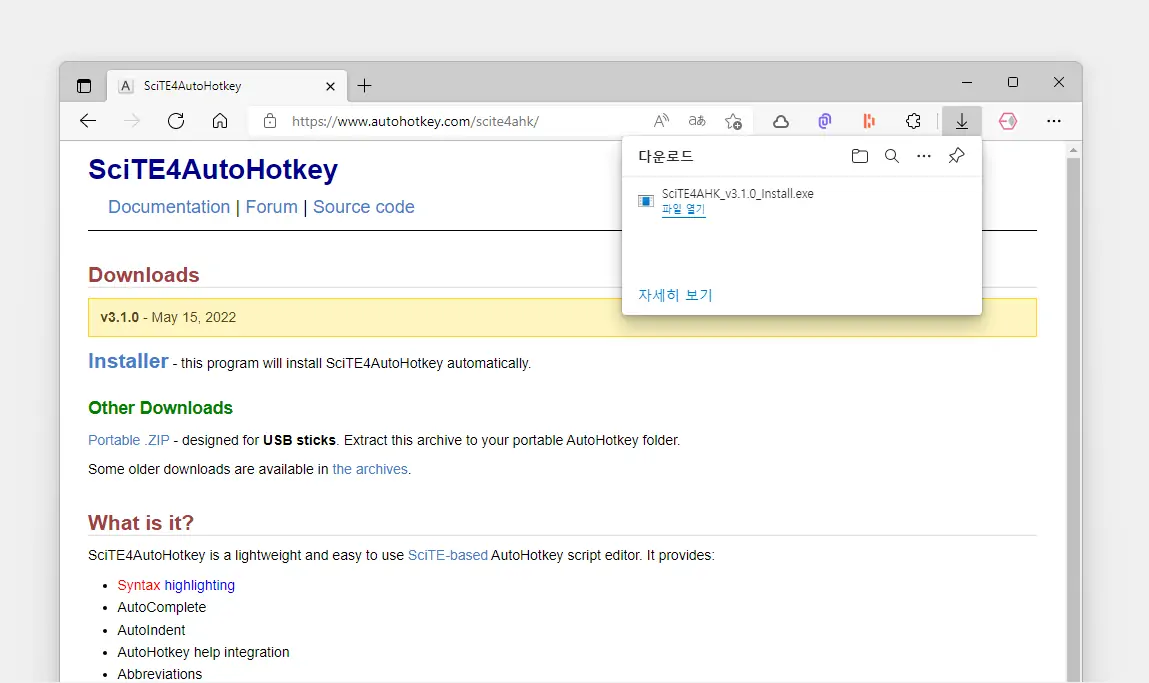Open Settings and more menu
This screenshot has height=683, width=1149.
1054,120
